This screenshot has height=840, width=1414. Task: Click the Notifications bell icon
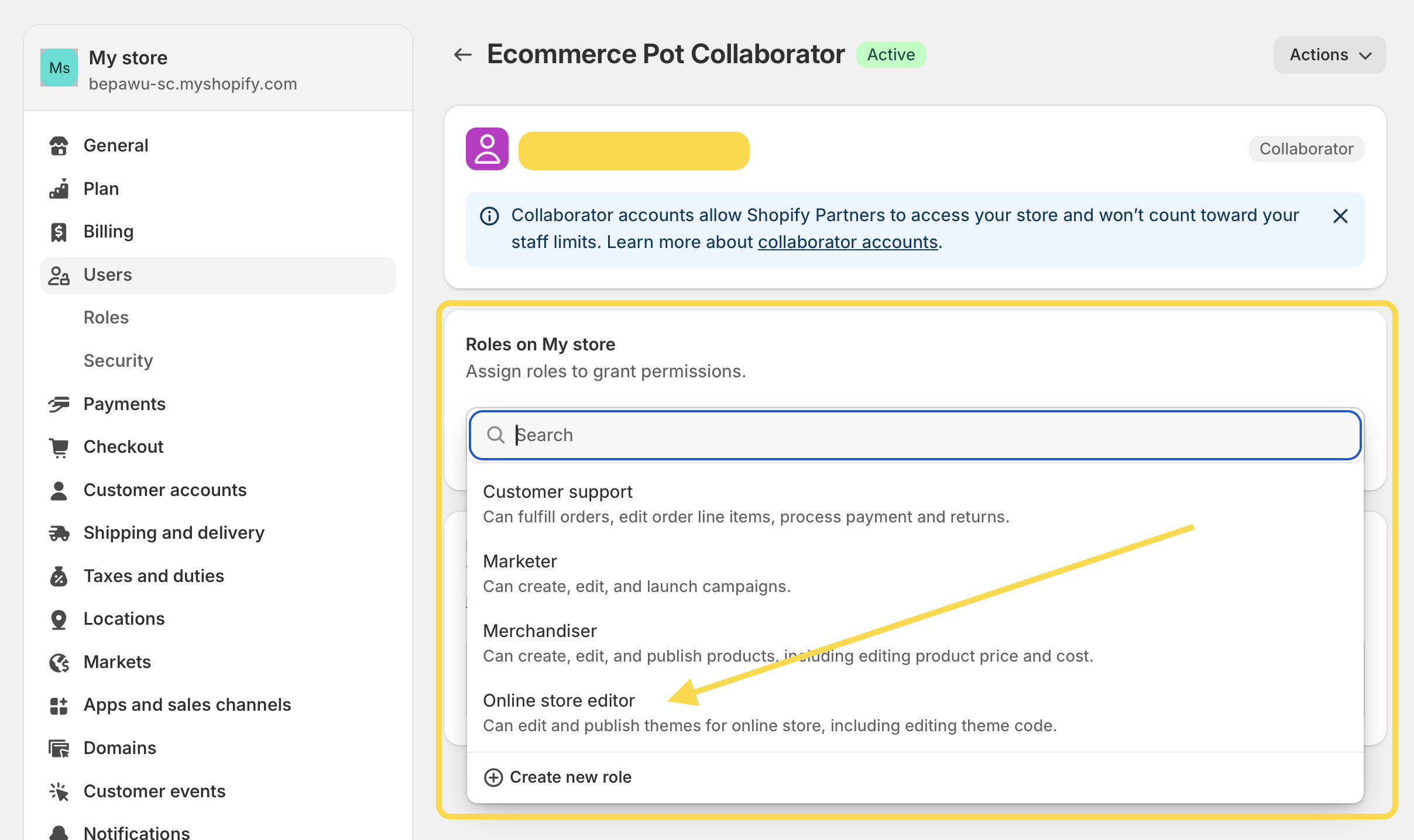coord(59,832)
